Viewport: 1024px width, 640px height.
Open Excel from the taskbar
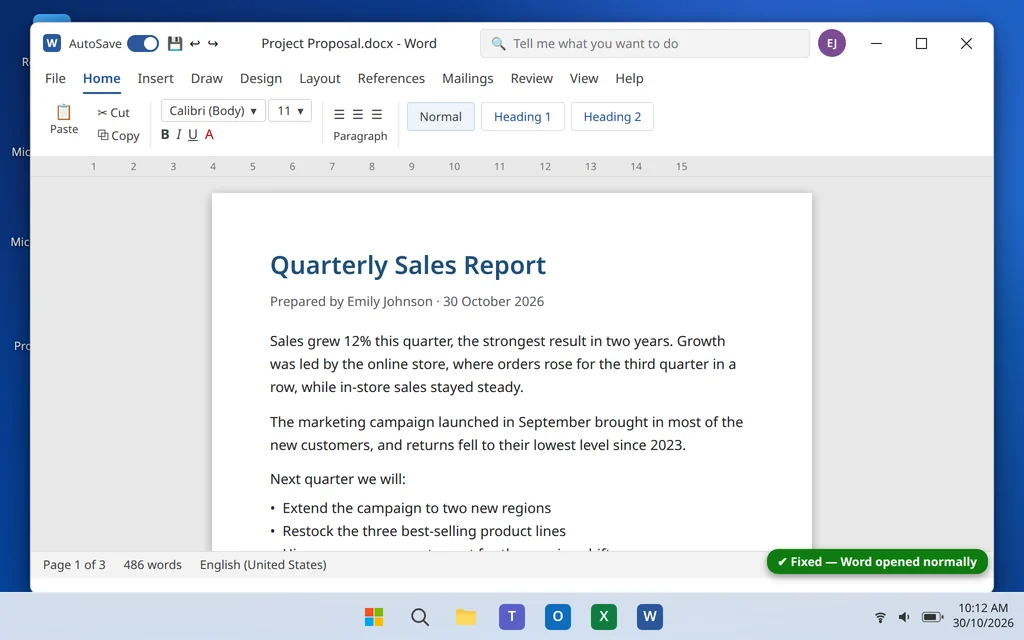pos(603,616)
